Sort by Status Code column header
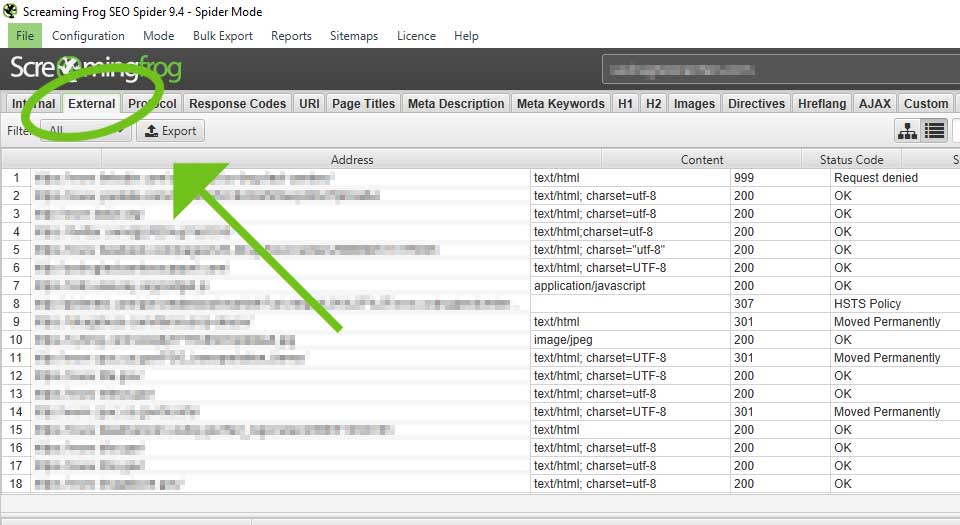Viewport: 960px width, 525px height. pyautogui.click(x=851, y=159)
